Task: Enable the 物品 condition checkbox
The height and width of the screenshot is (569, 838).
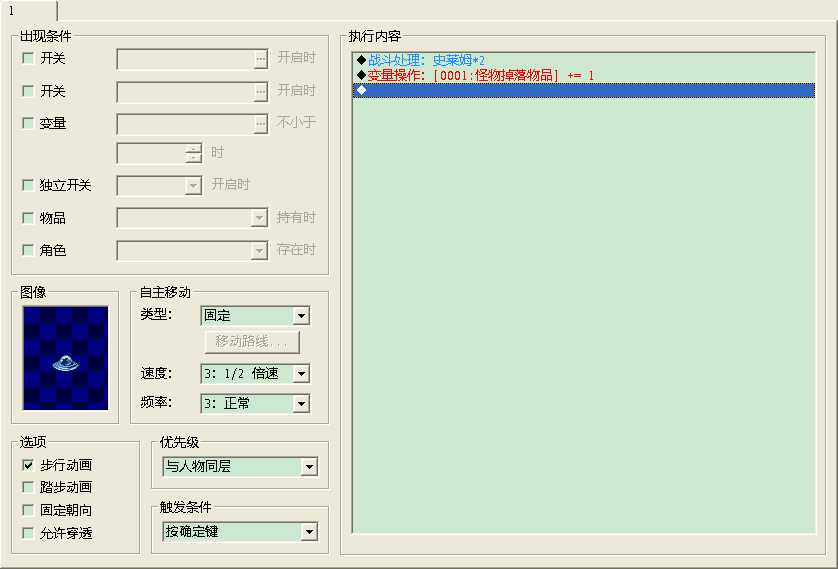Action: 28,218
